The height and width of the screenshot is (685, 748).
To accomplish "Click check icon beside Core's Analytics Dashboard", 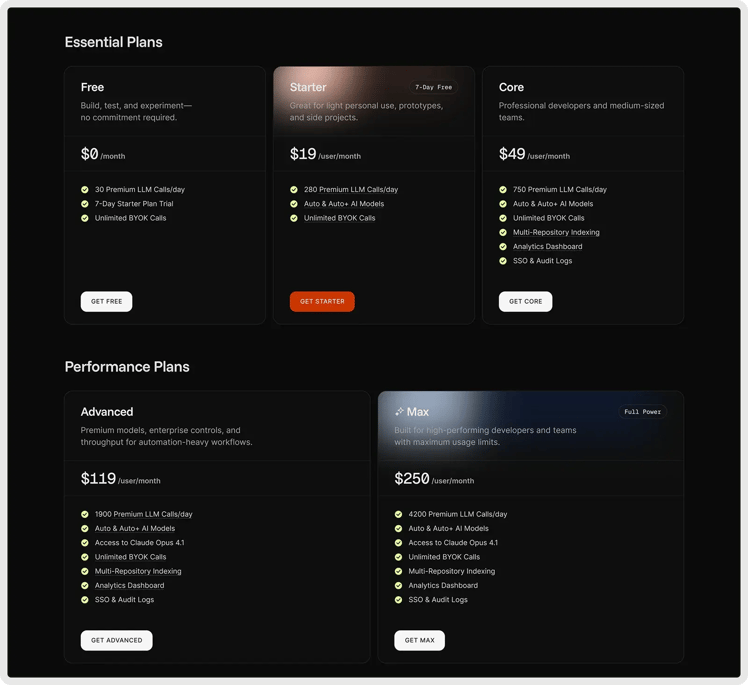I will pos(503,247).
